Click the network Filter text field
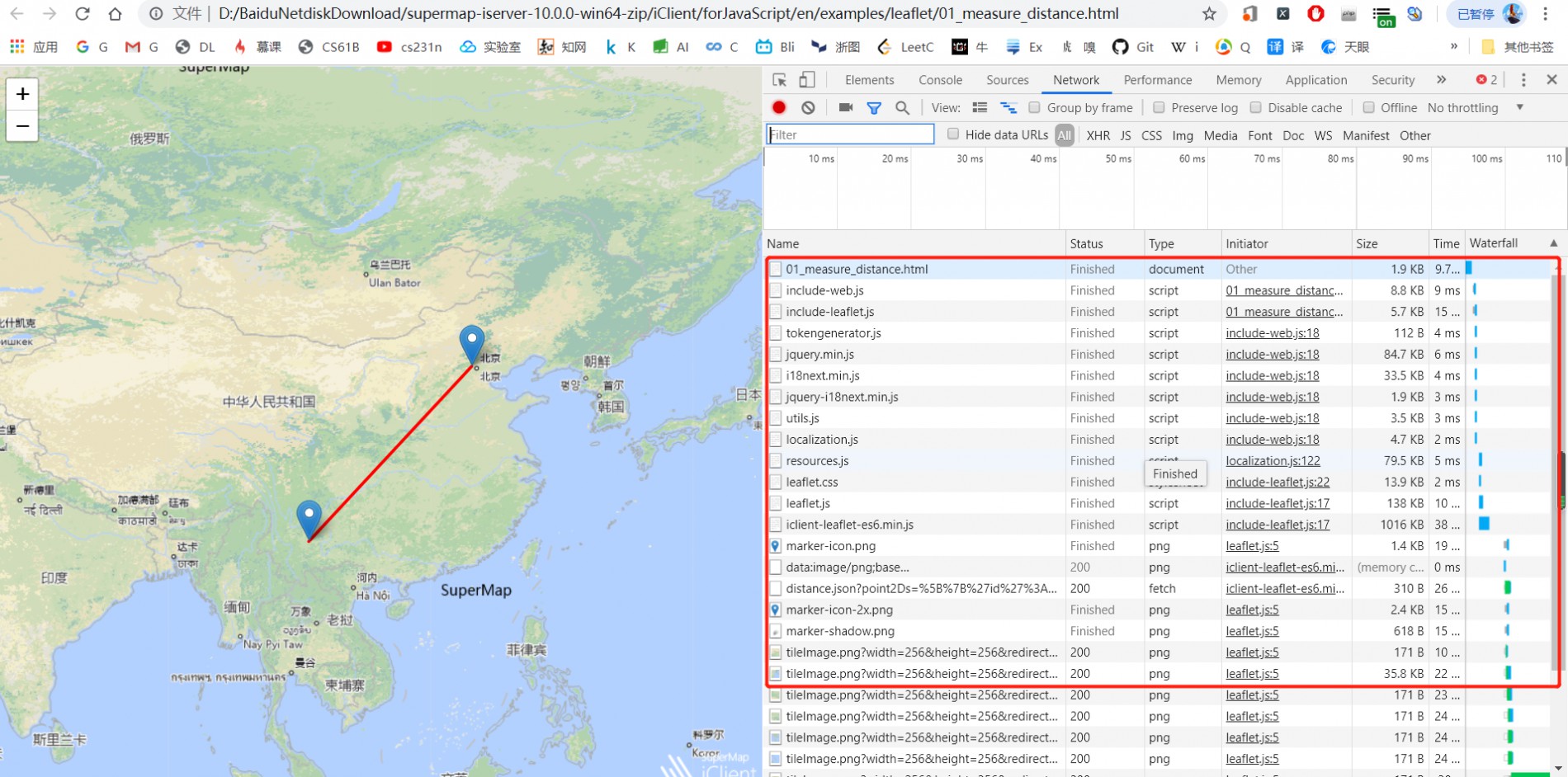The width and height of the screenshot is (1568, 777). pos(850,134)
